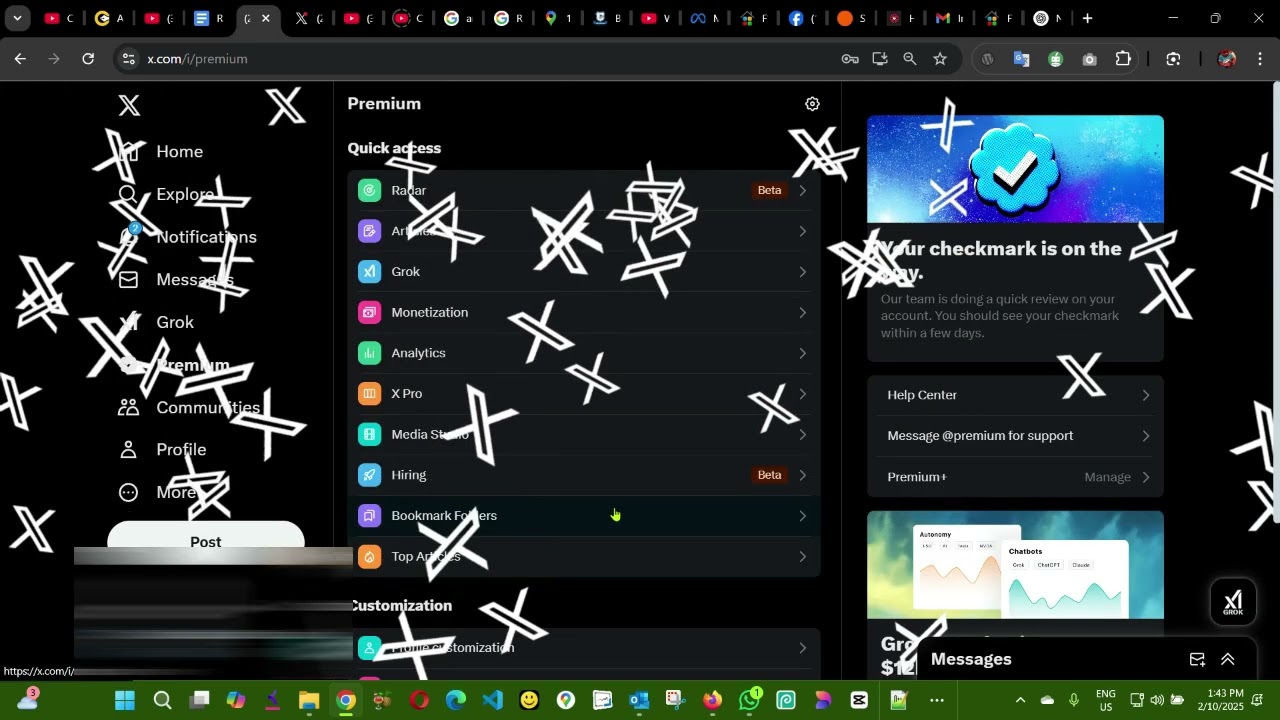
Task: Expand the Messages drawer
Action: coord(1228,659)
